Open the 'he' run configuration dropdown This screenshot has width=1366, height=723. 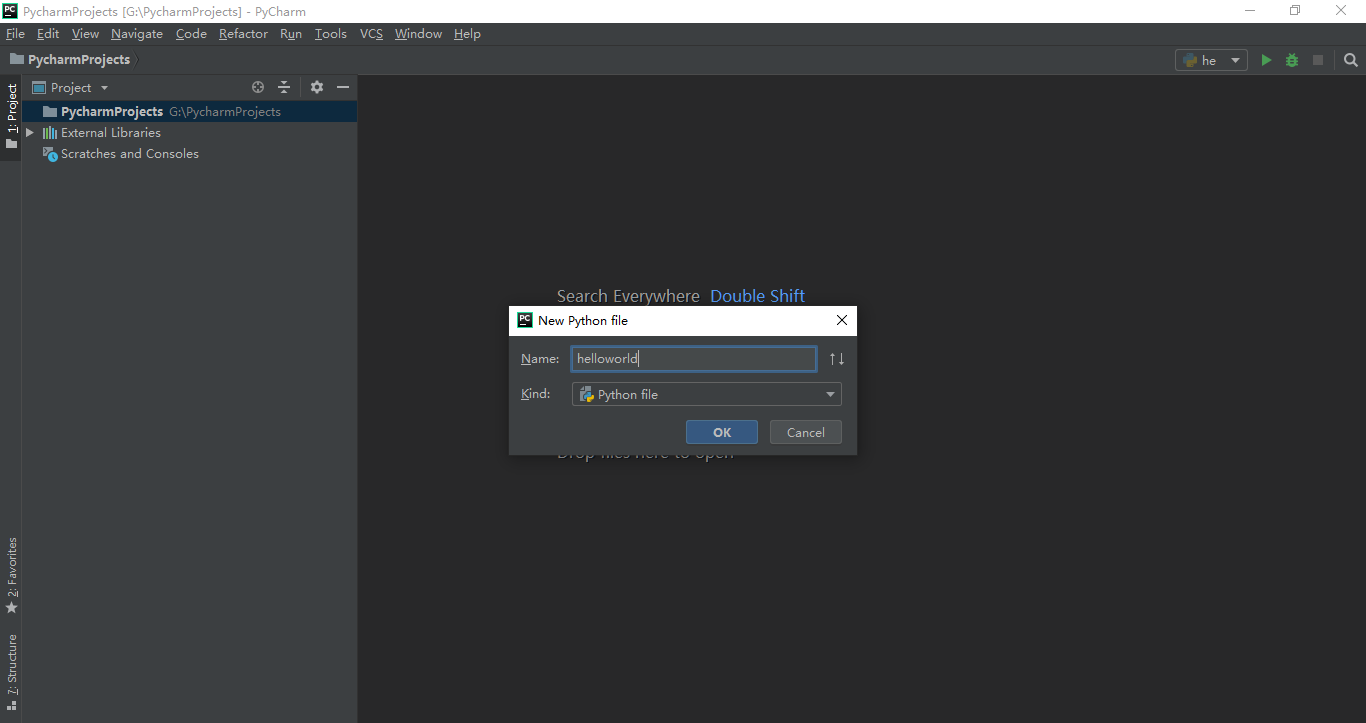click(x=1211, y=60)
